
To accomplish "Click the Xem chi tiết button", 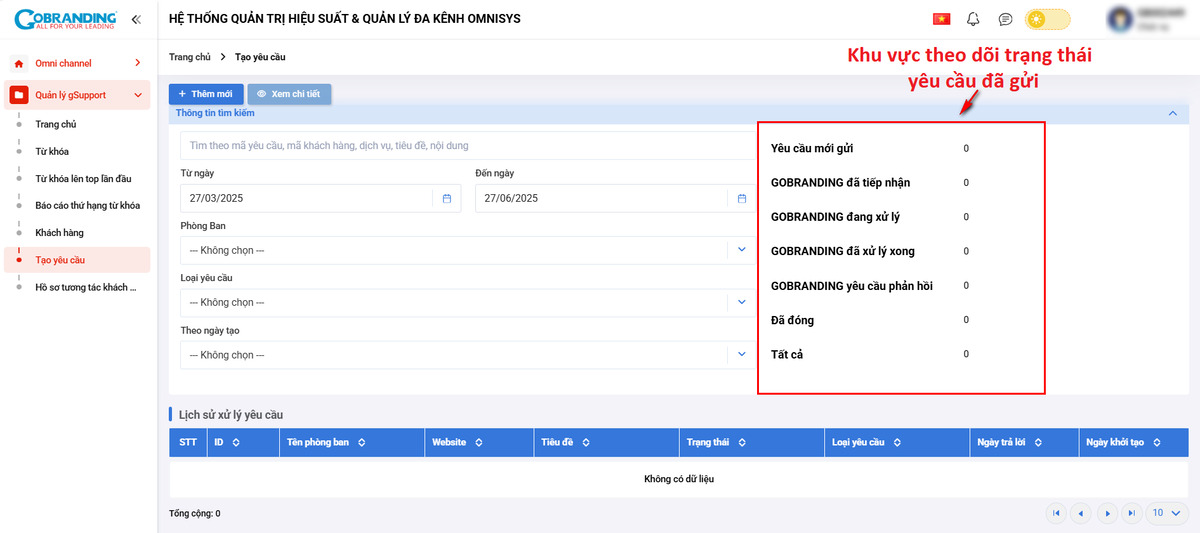I will [289, 94].
